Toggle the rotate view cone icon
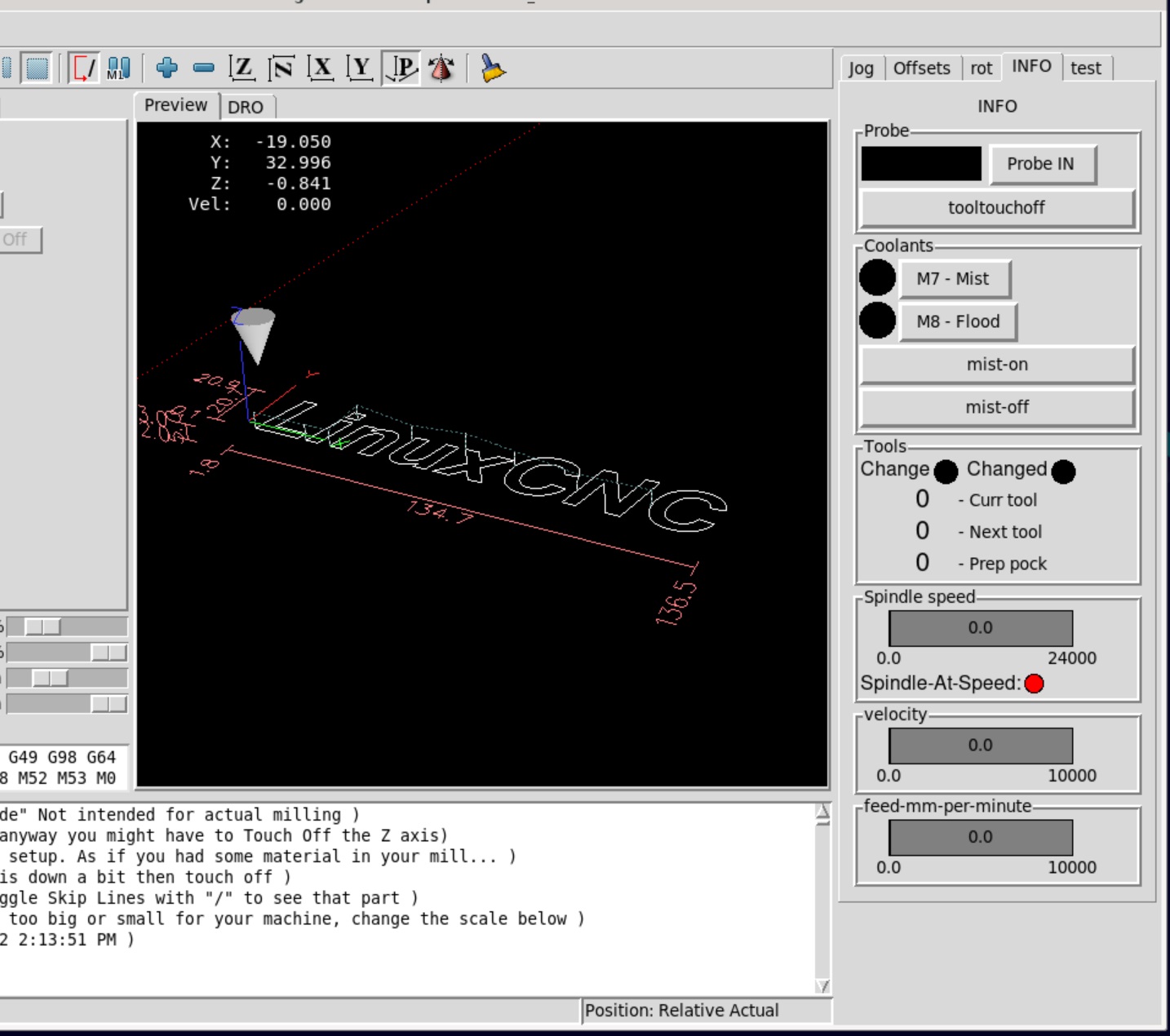The height and width of the screenshot is (1036, 1170). (x=441, y=69)
